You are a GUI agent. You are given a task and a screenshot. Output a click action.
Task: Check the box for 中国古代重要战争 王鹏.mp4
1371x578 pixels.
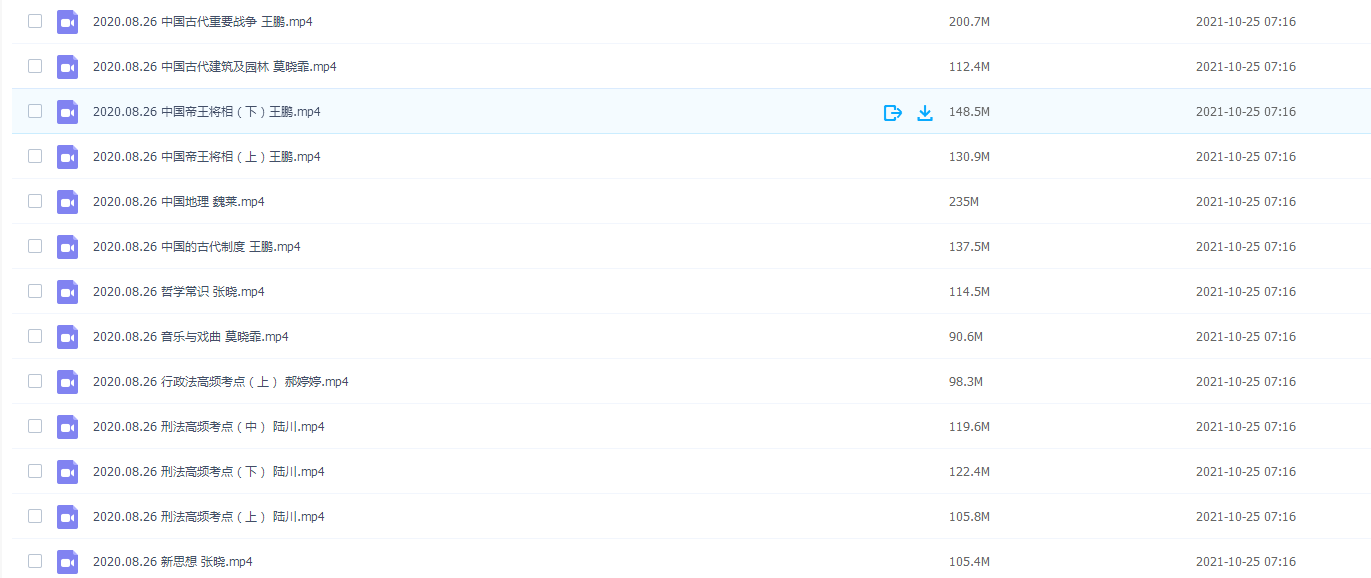pos(35,21)
